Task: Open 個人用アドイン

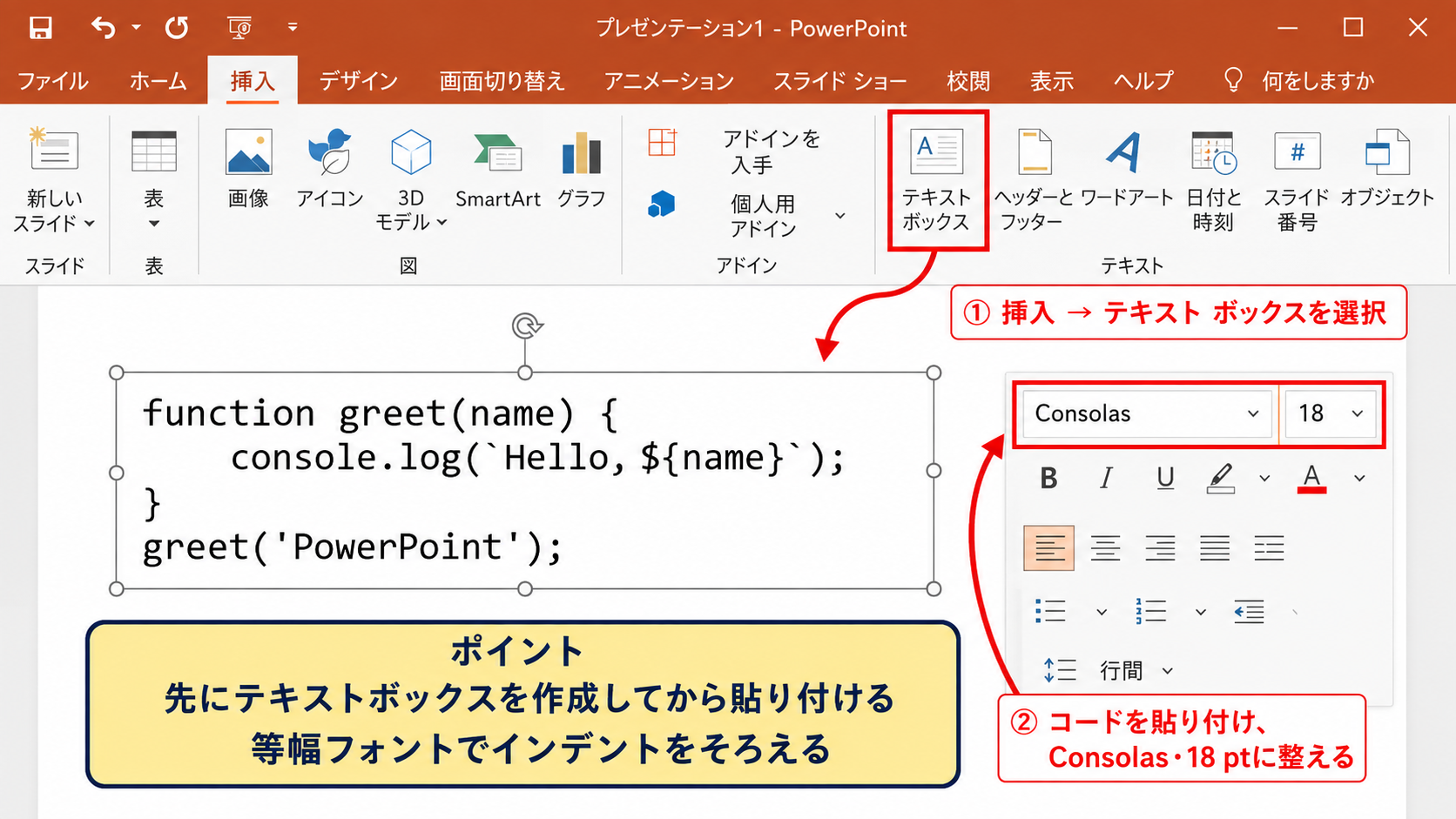Action: [723, 215]
